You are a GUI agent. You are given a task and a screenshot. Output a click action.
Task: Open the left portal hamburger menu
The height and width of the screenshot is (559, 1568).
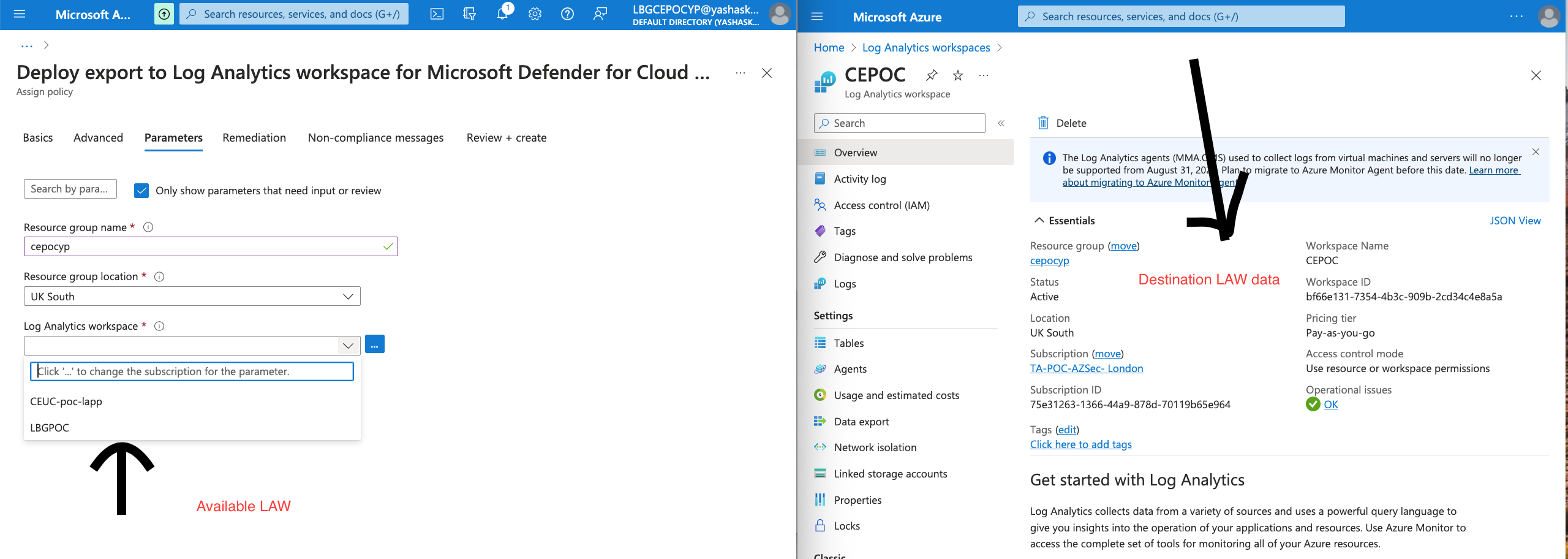[x=20, y=14]
